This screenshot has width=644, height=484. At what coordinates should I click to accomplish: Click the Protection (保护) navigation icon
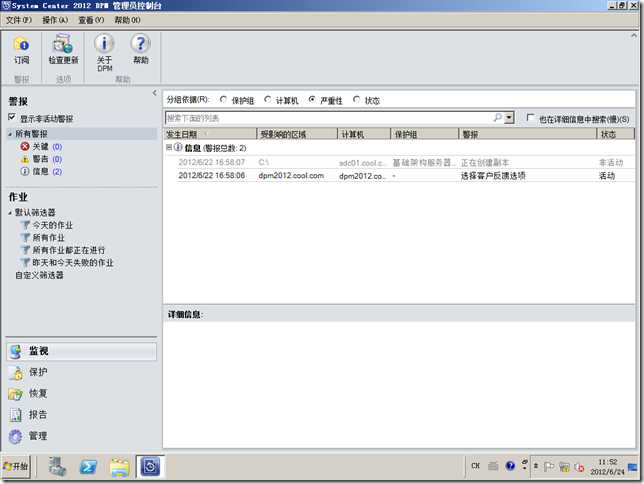click(16, 373)
